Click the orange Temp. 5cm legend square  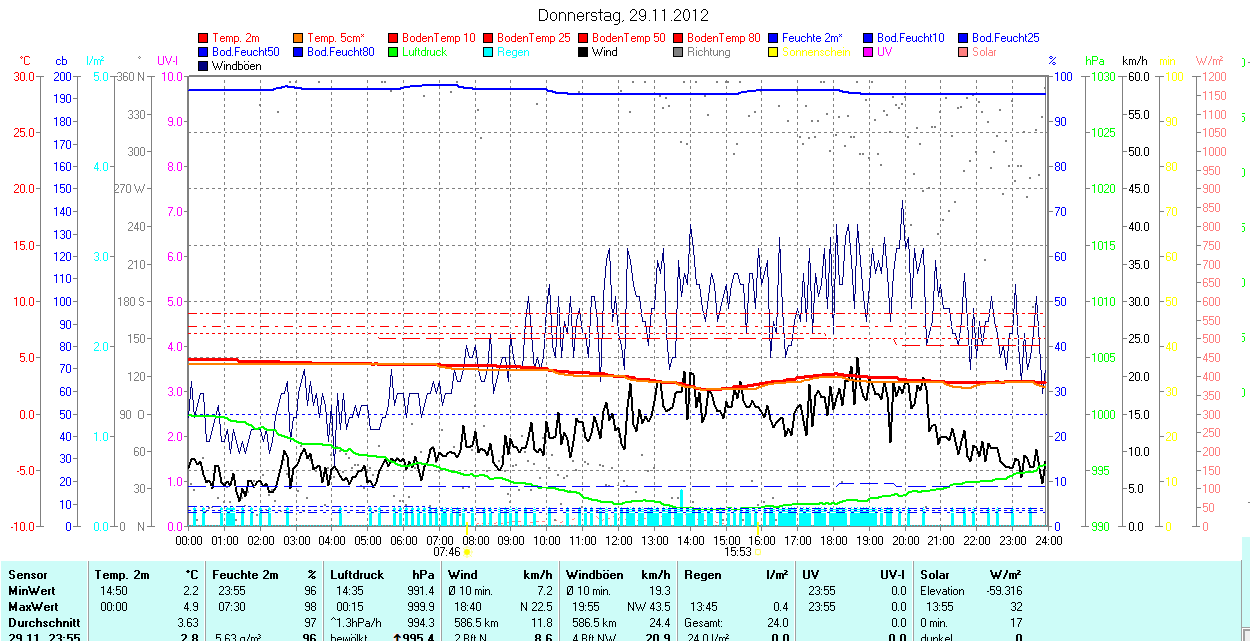299,38
